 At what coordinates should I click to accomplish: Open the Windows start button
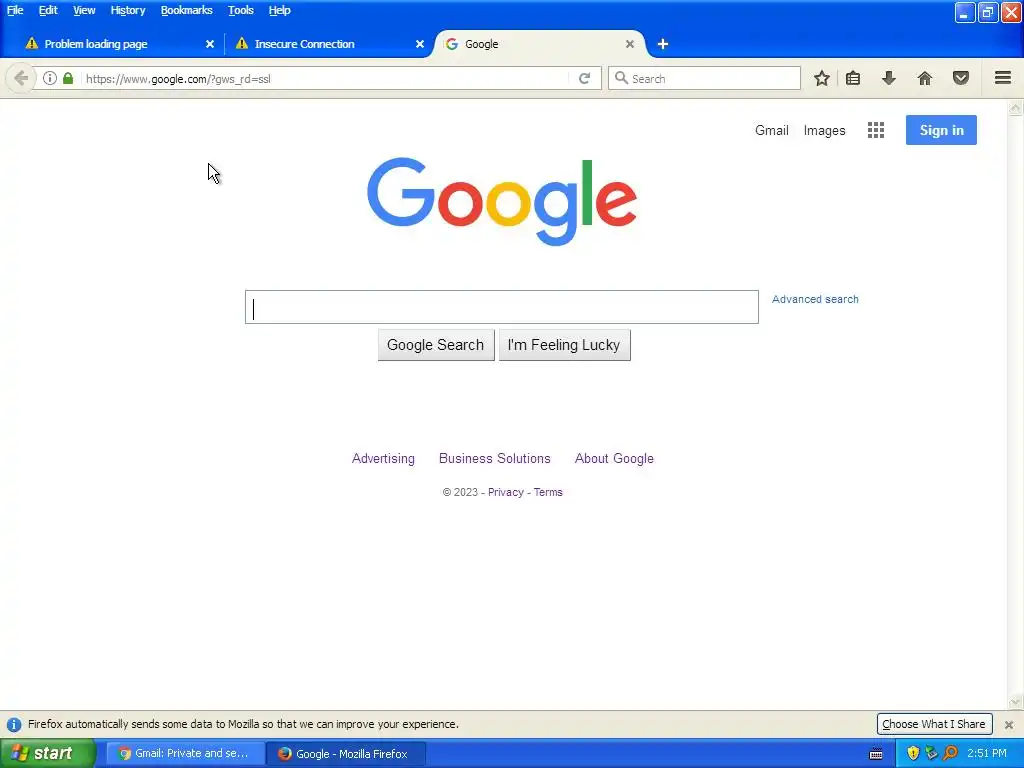point(48,753)
